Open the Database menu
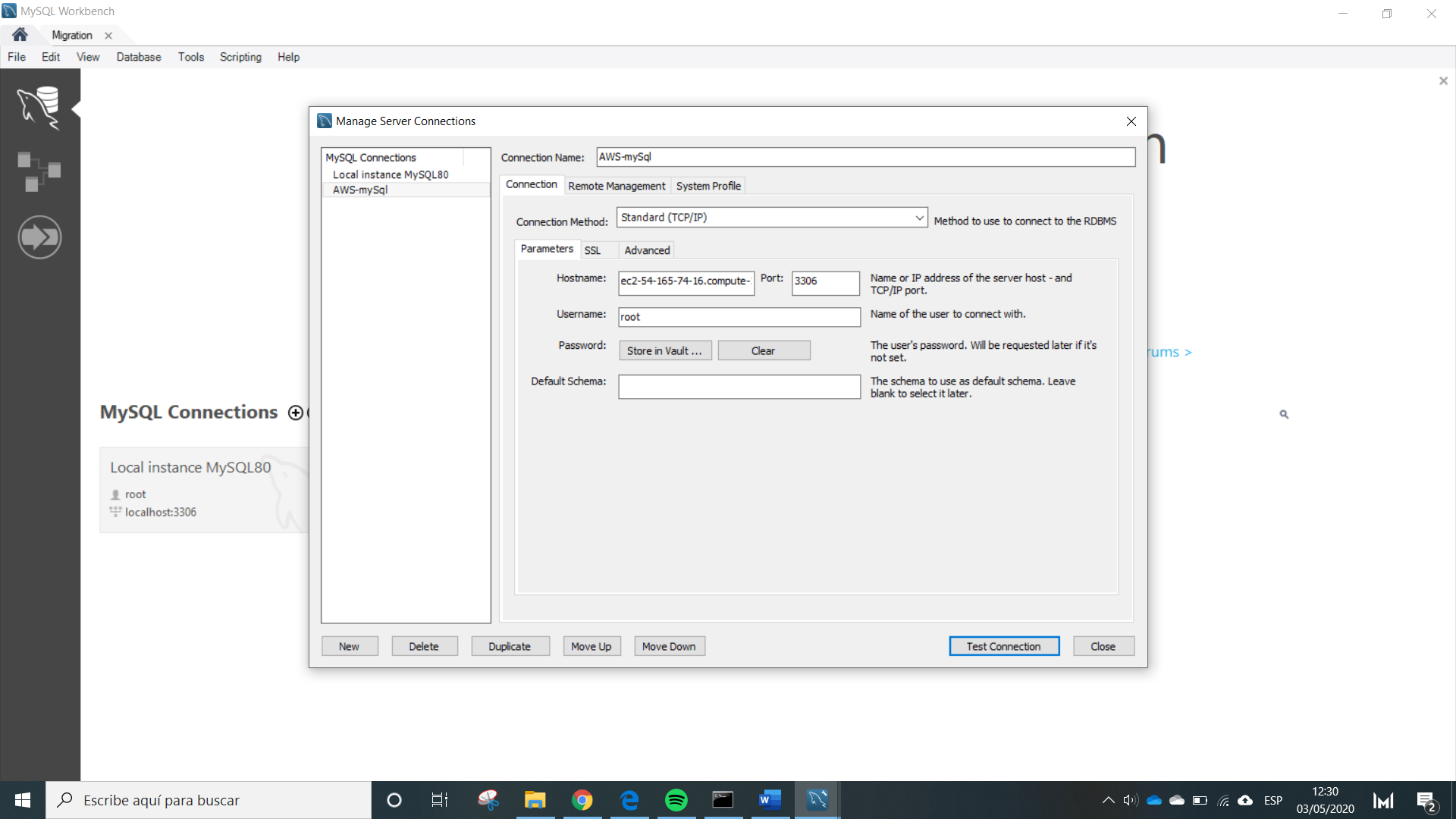The height and width of the screenshot is (819, 1456). [139, 57]
